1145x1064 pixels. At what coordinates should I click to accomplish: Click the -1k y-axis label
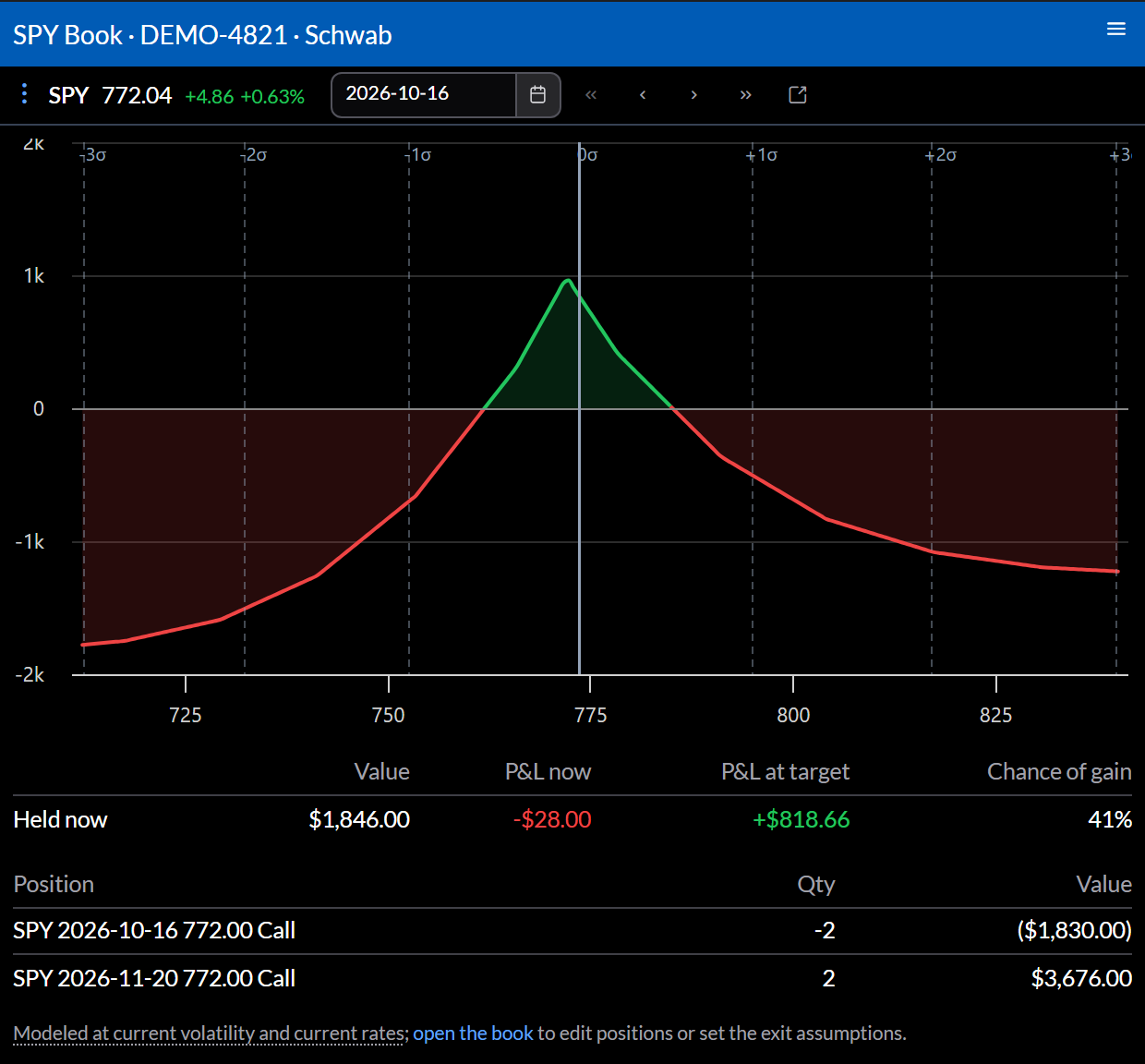pos(30,542)
